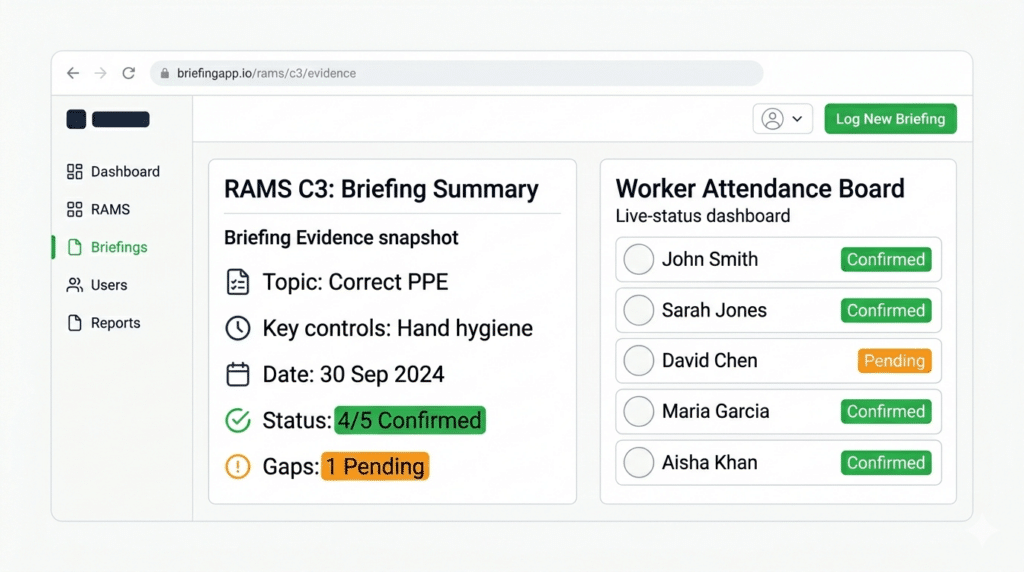Click the RAMS grid icon
The image size is (1024, 572).
(x=74, y=210)
